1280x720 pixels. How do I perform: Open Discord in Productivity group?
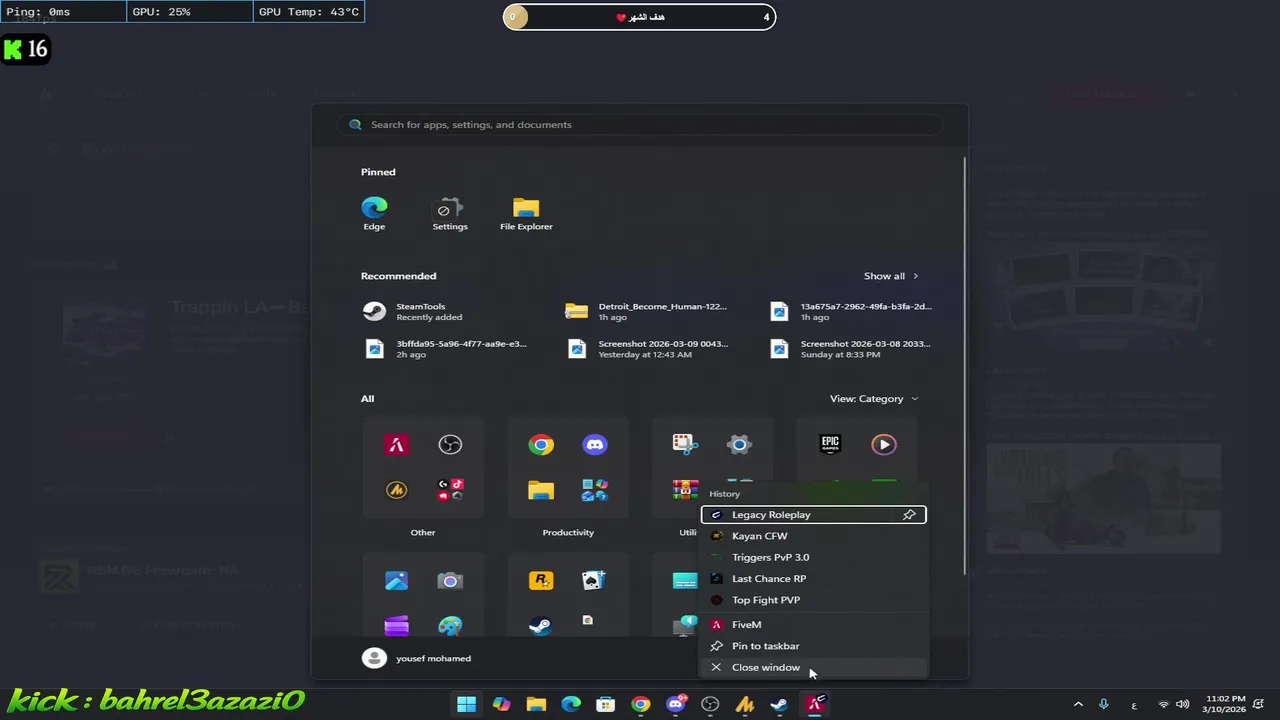tap(595, 445)
